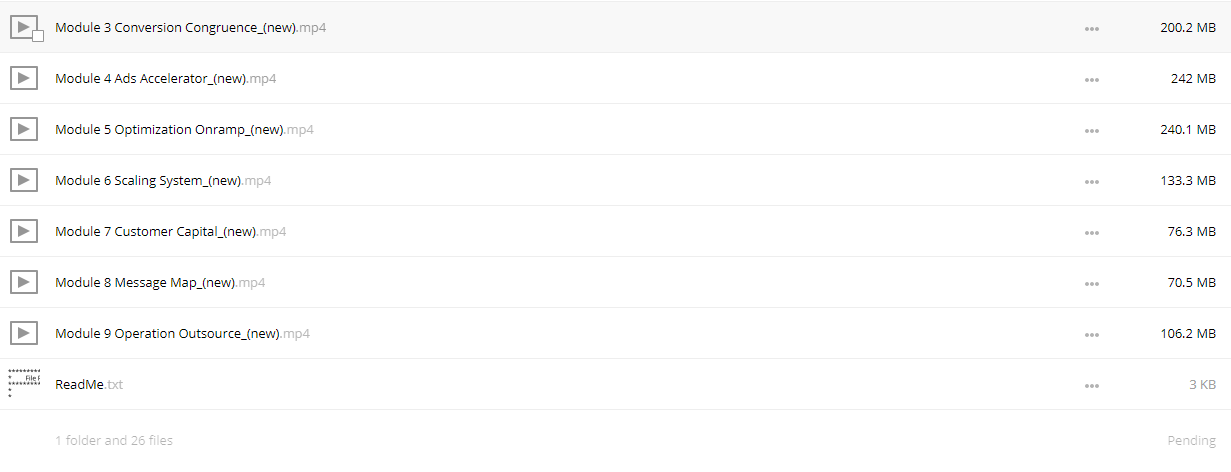The image size is (1231, 472).
Task: Open more options menu for Module 4 Ads Accelerator
Action: [x=1092, y=80]
